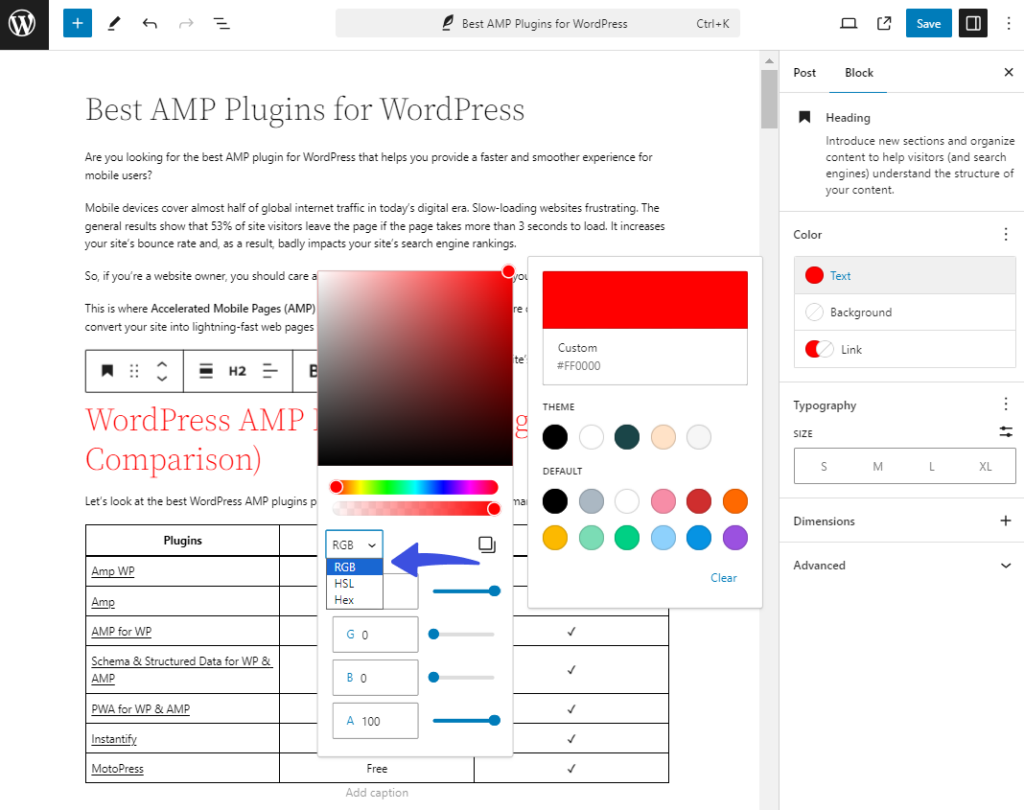Toggle the Settings sidebar panel icon
The image size is (1024, 810).
[x=972, y=24]
